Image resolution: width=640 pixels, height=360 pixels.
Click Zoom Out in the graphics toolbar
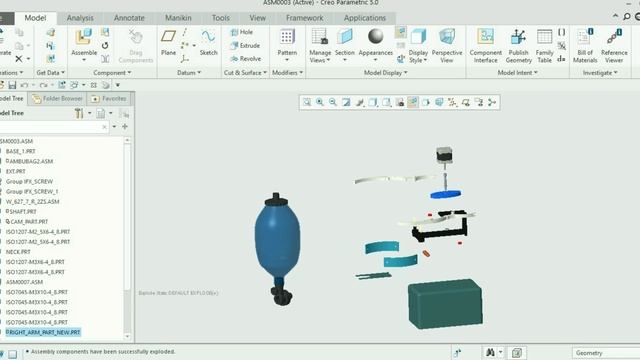point(333,102)
